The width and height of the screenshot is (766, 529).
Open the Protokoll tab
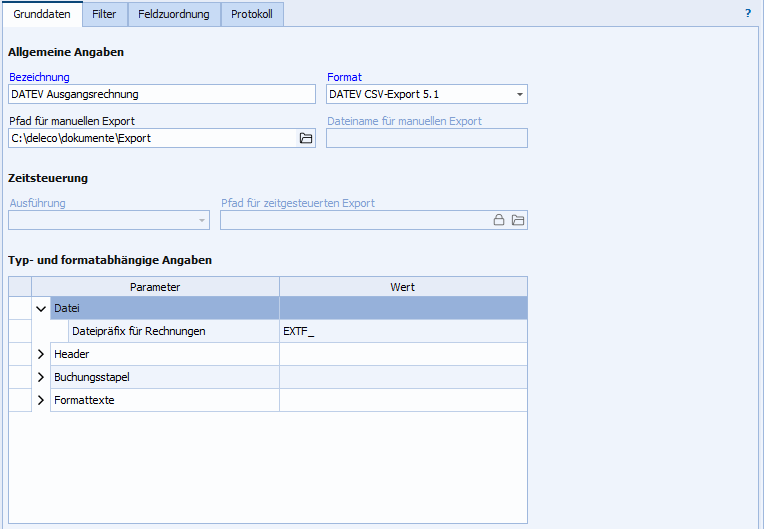coord(252,14)
